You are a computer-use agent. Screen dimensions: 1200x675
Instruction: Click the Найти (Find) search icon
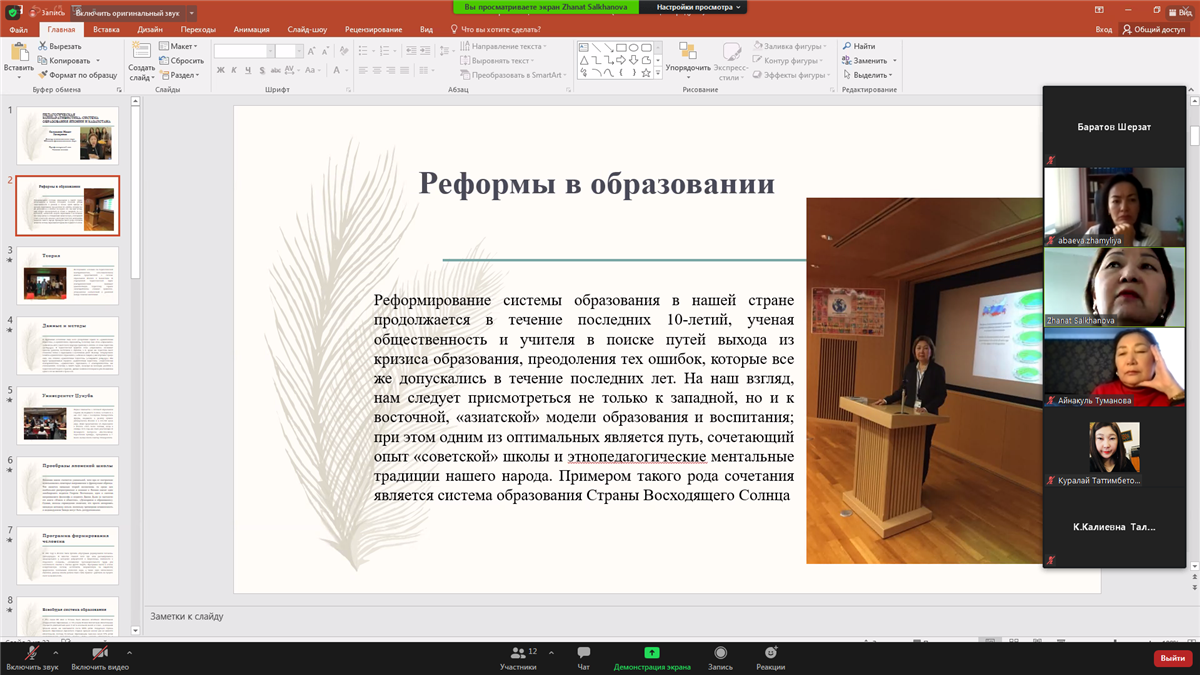click(847, 46)
